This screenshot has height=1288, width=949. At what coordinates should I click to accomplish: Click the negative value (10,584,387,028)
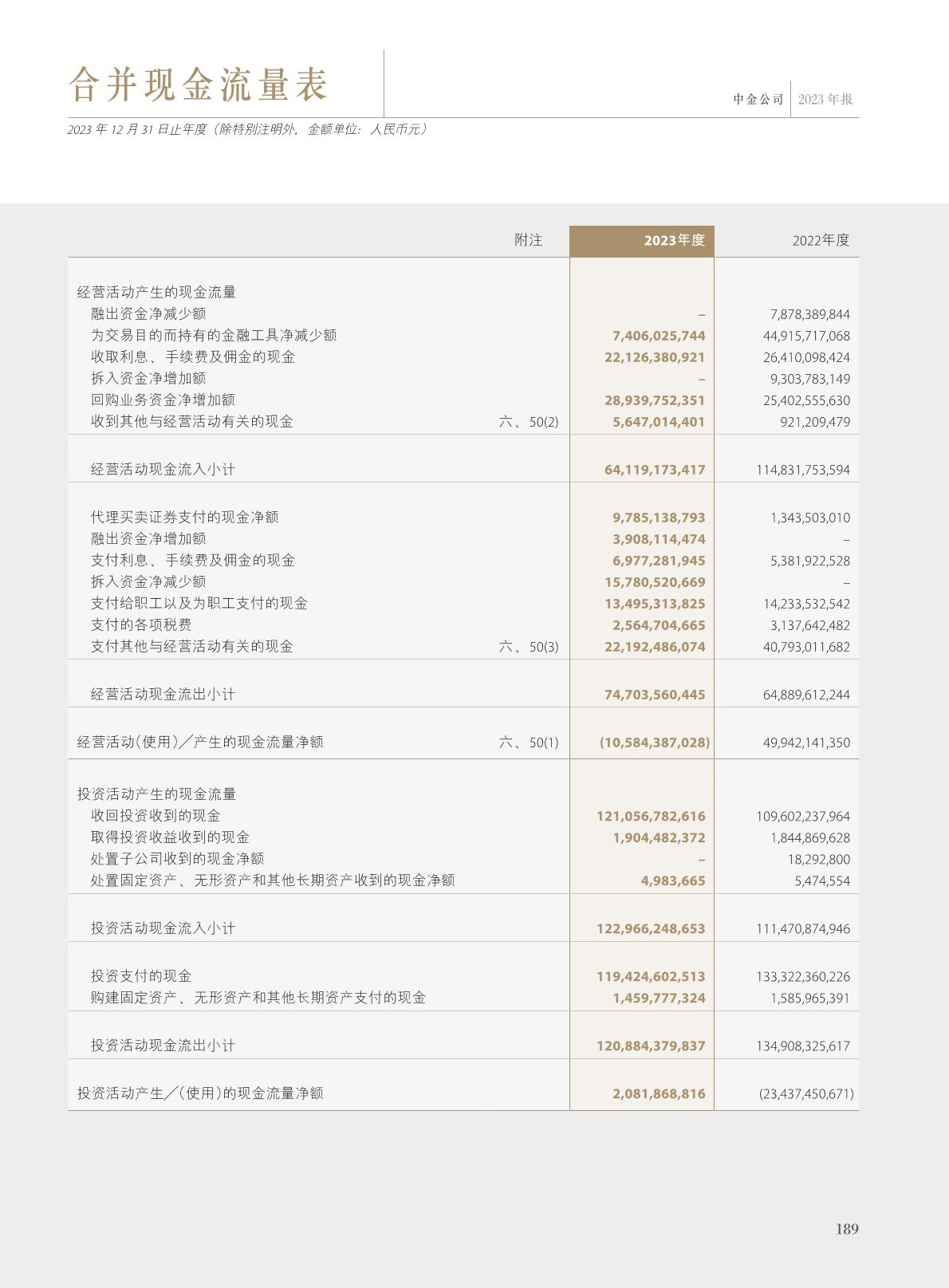654,742
